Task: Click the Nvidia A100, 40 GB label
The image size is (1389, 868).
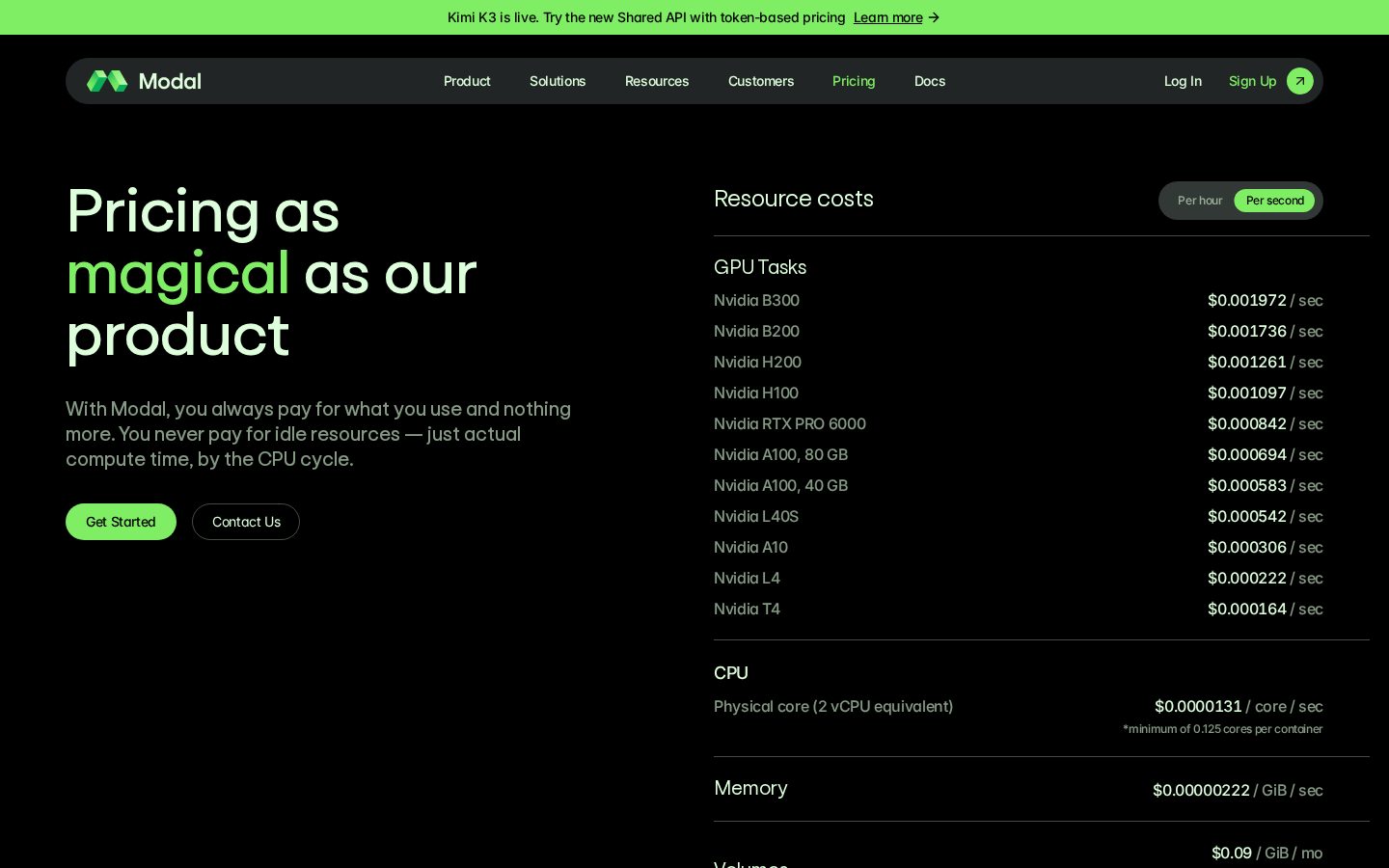Action: (x=780, y=485)
